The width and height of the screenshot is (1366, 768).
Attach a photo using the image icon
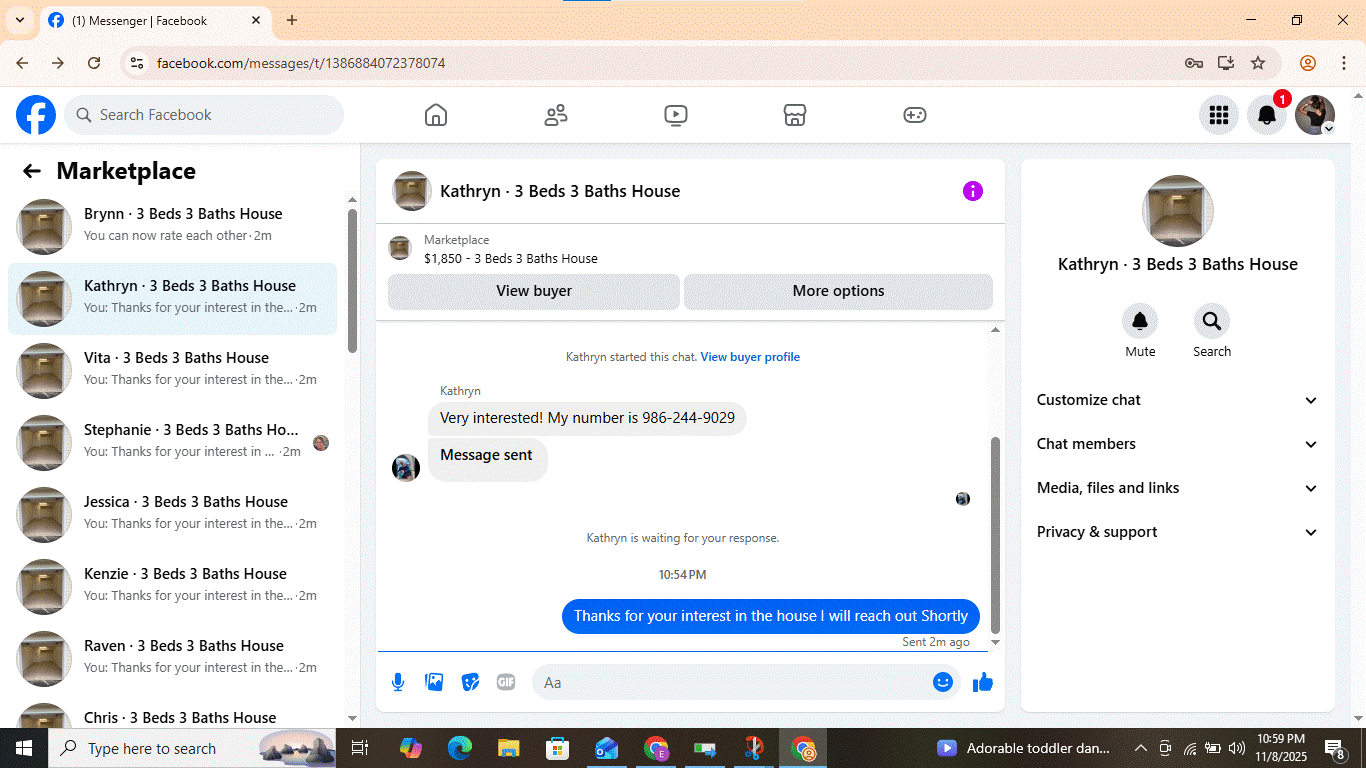tap(434, 682)
